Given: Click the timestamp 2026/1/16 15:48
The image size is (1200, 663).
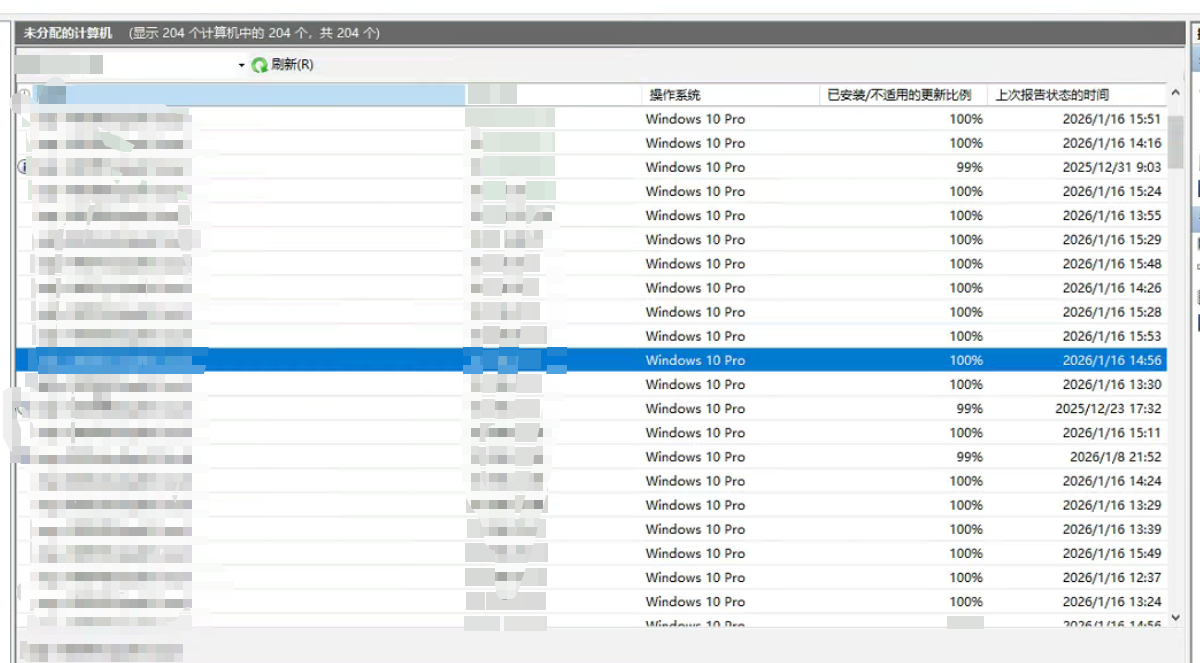Looking at the screenshot, I should tap(1112, 264).
